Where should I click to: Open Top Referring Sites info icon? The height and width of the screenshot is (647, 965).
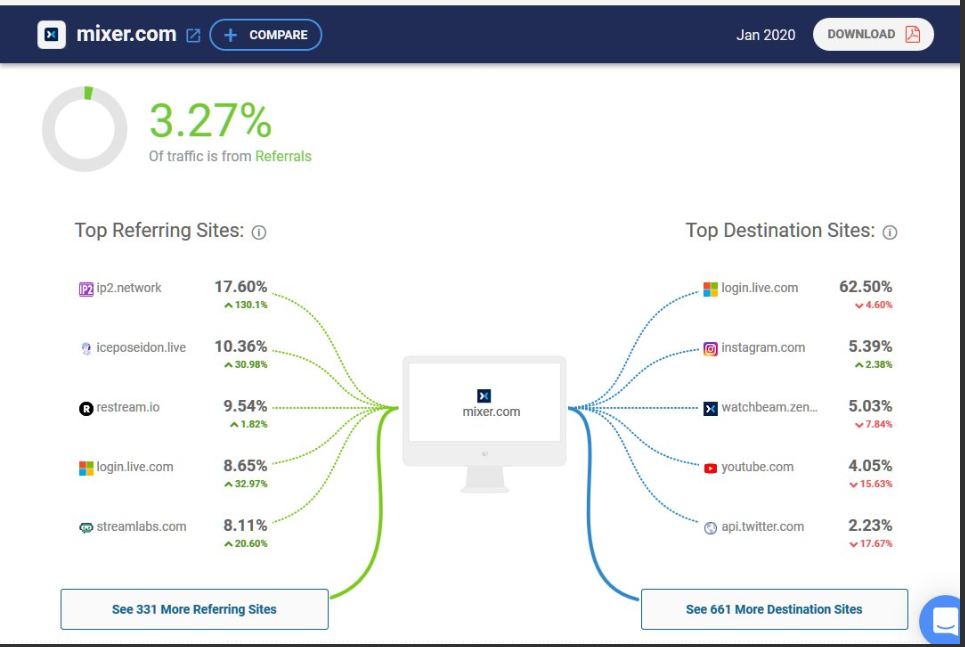[259, 233]
